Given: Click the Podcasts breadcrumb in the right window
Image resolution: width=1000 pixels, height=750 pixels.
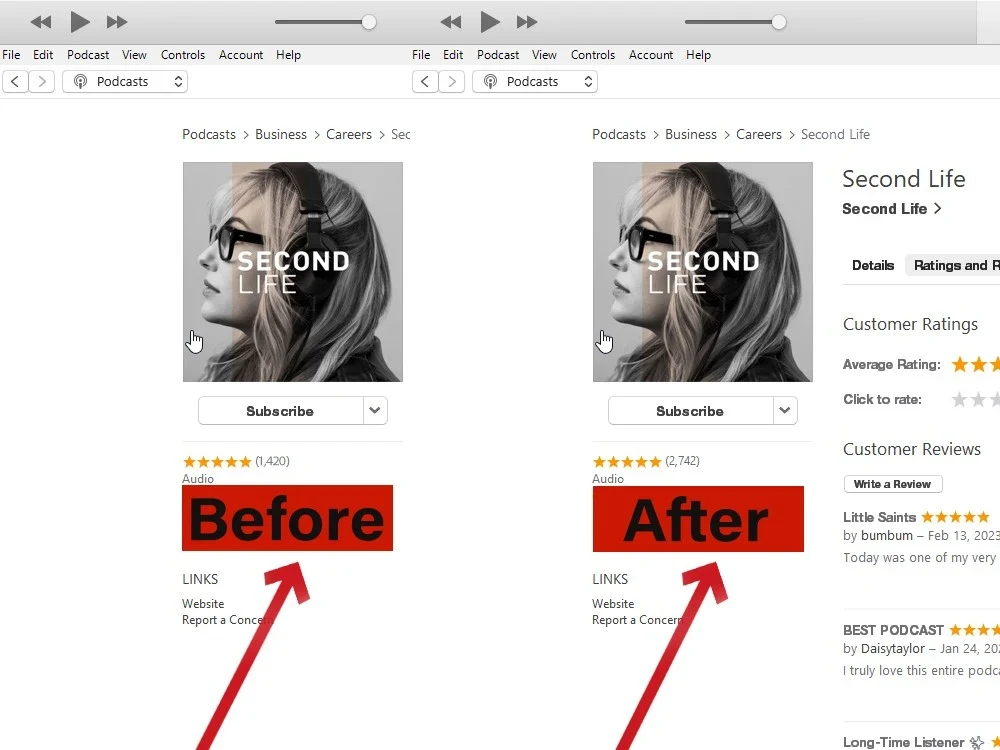Looking at the screenshot, I should pyautogui.click(x=619, y=135).
